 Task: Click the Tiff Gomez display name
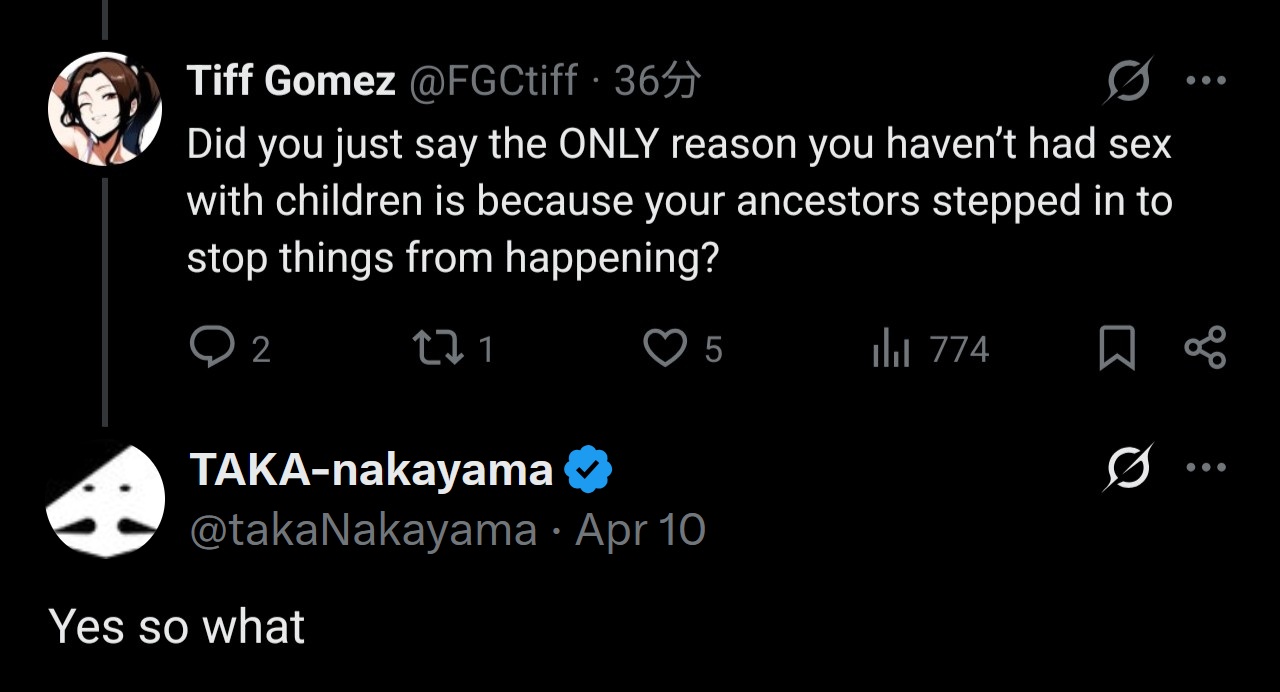pyautogui.click(x=291, y=81)
